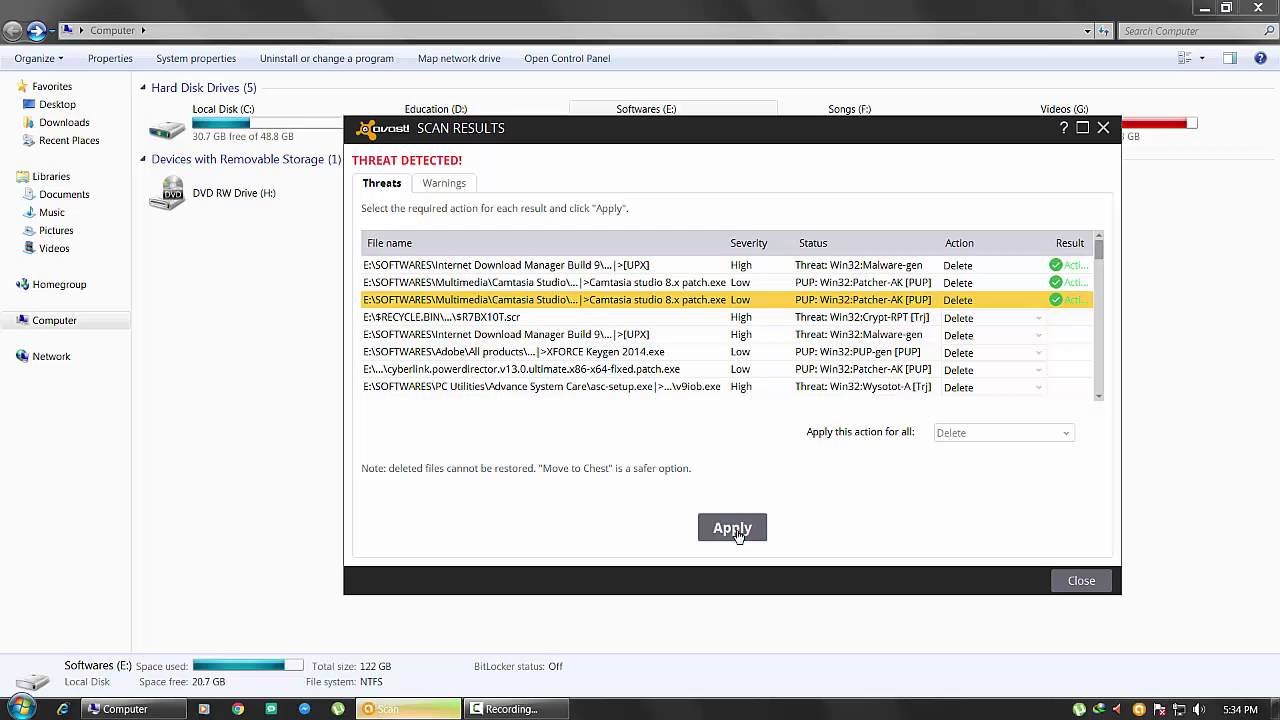Viewport: 1280px width, 720px height.
Task: Click the Windows Start orb
Action: (21, 708)
